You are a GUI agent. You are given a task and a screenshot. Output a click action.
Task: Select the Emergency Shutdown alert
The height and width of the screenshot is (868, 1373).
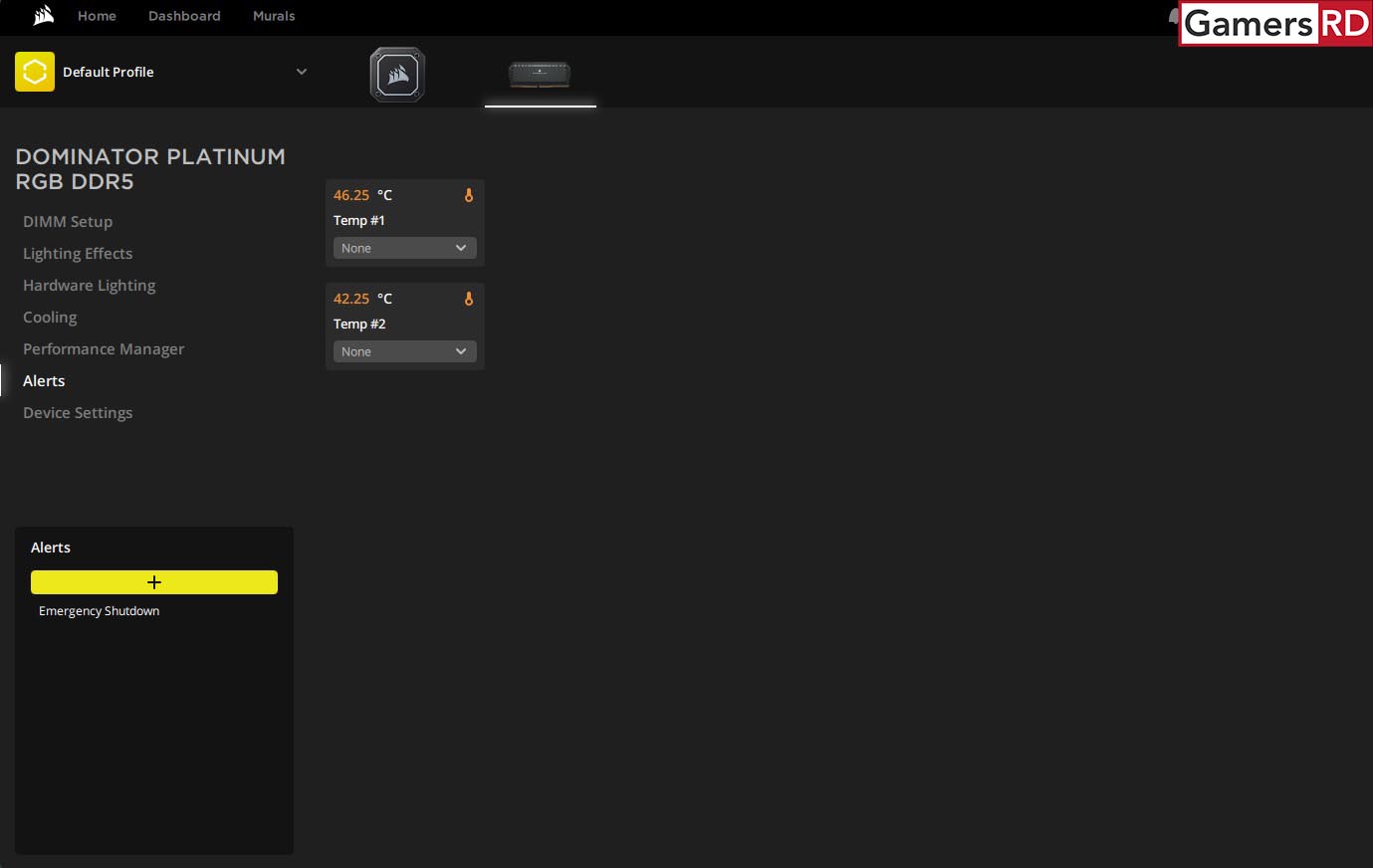coord(100,611)
